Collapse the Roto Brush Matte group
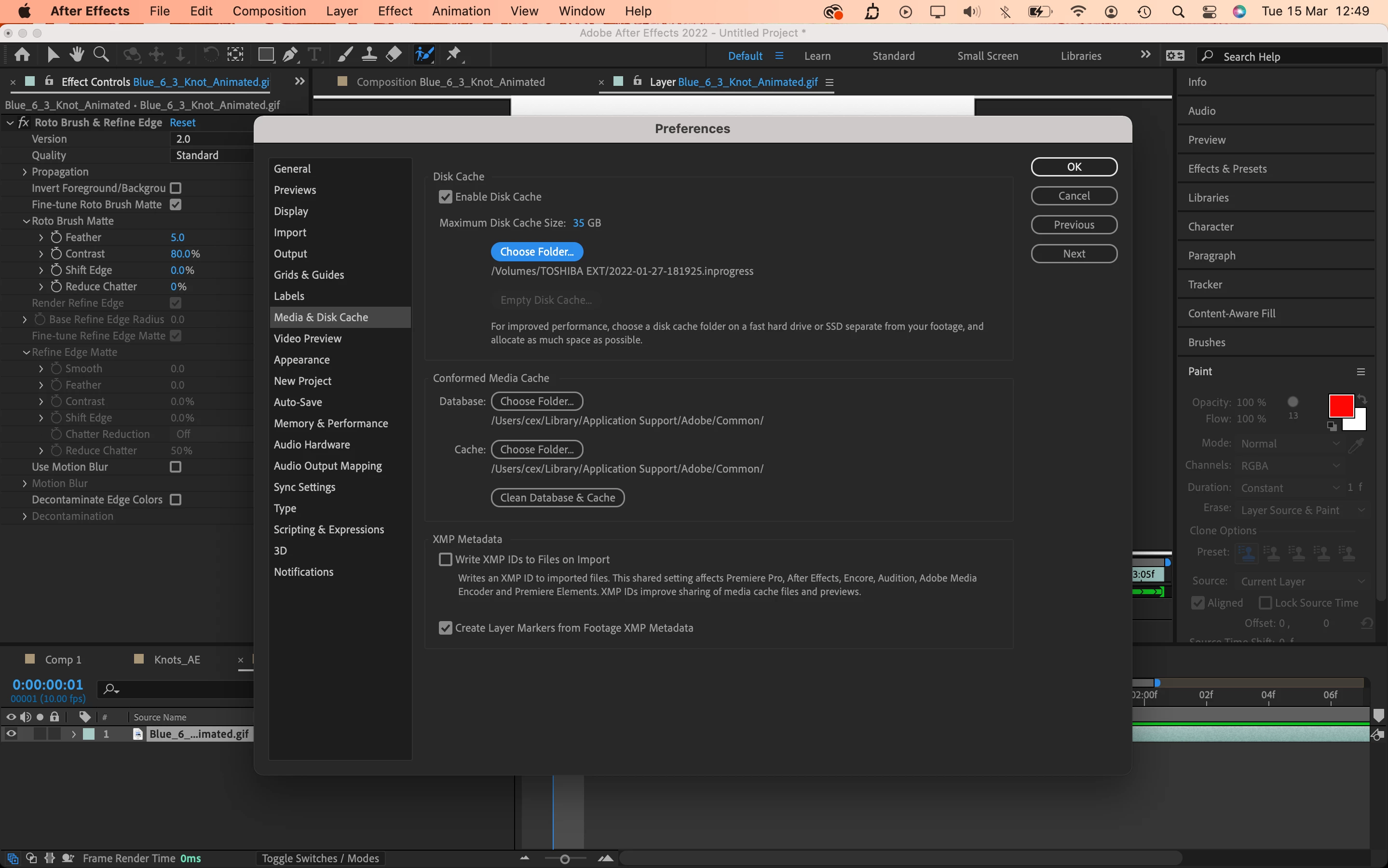1388x868 pixels. (x=26, y=221)
